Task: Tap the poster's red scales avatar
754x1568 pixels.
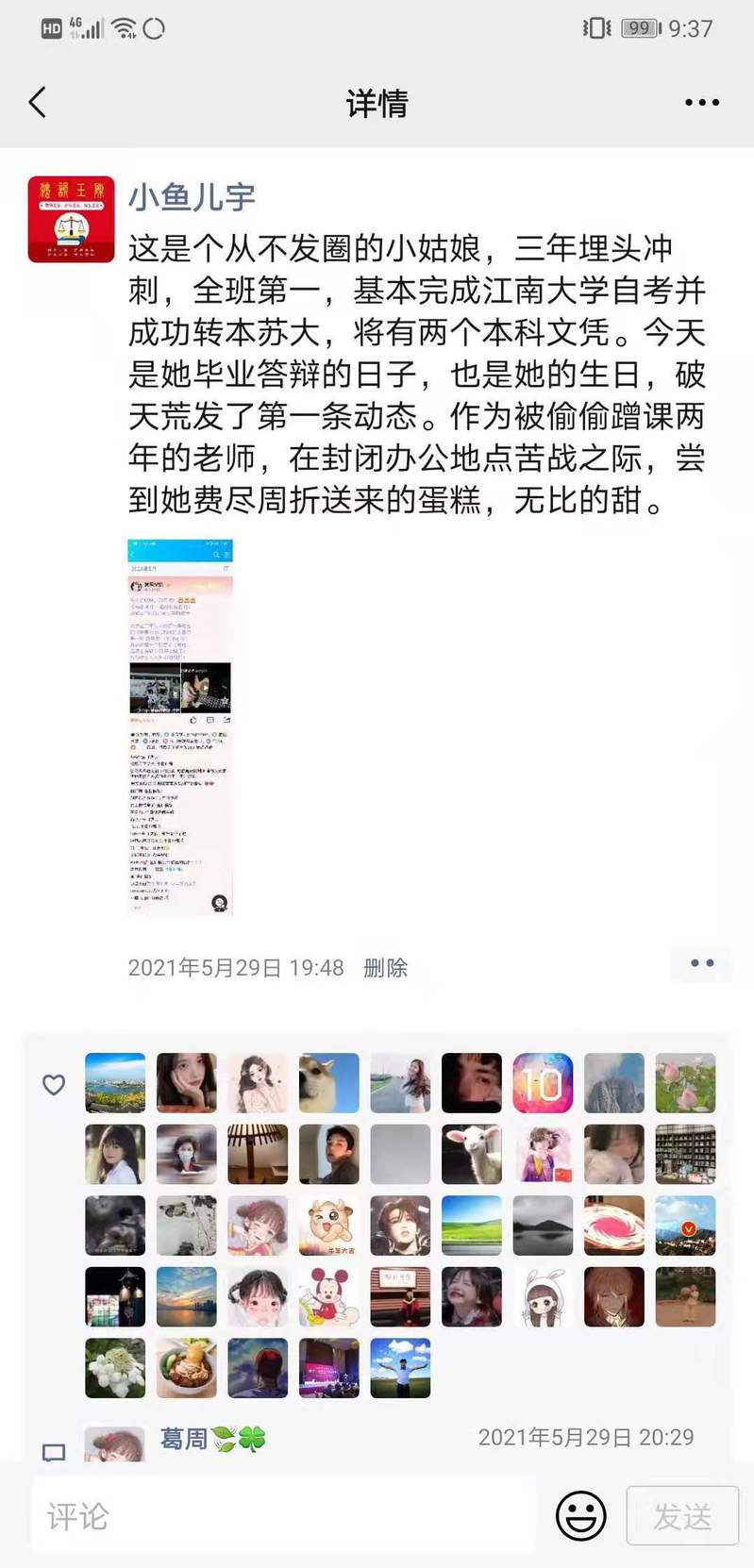Action: coord(72,219)
